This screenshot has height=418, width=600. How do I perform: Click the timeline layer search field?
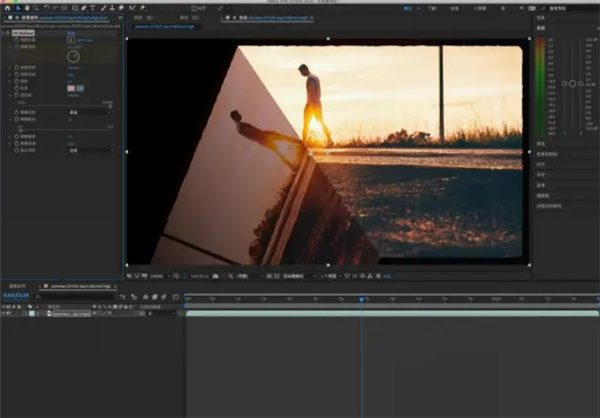coord(77,297)
